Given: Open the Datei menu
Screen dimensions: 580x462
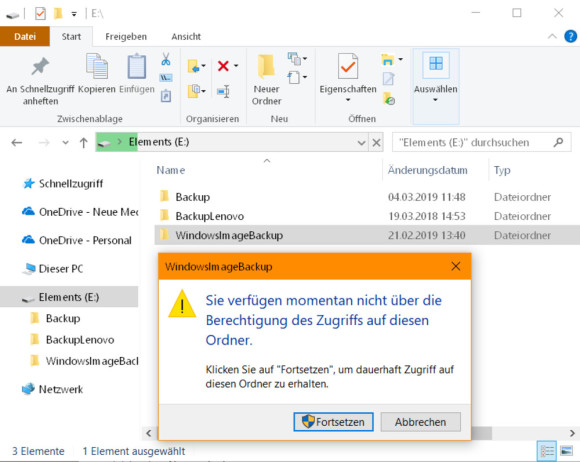Looking at the screenshot, I should click(25, 36).
